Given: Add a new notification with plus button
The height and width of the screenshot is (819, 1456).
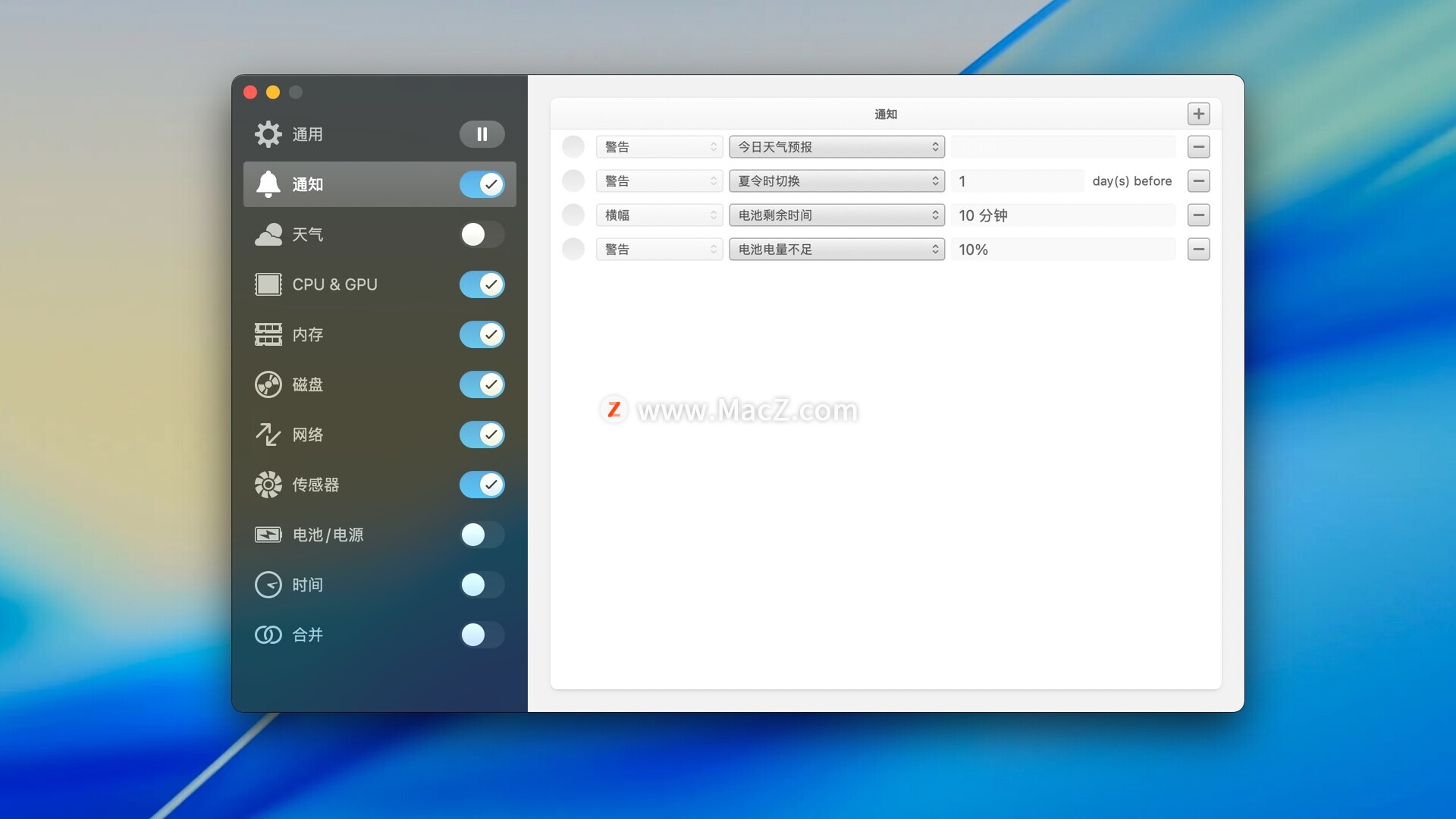Looking at the screenshot, I should tap(1198, 114).
